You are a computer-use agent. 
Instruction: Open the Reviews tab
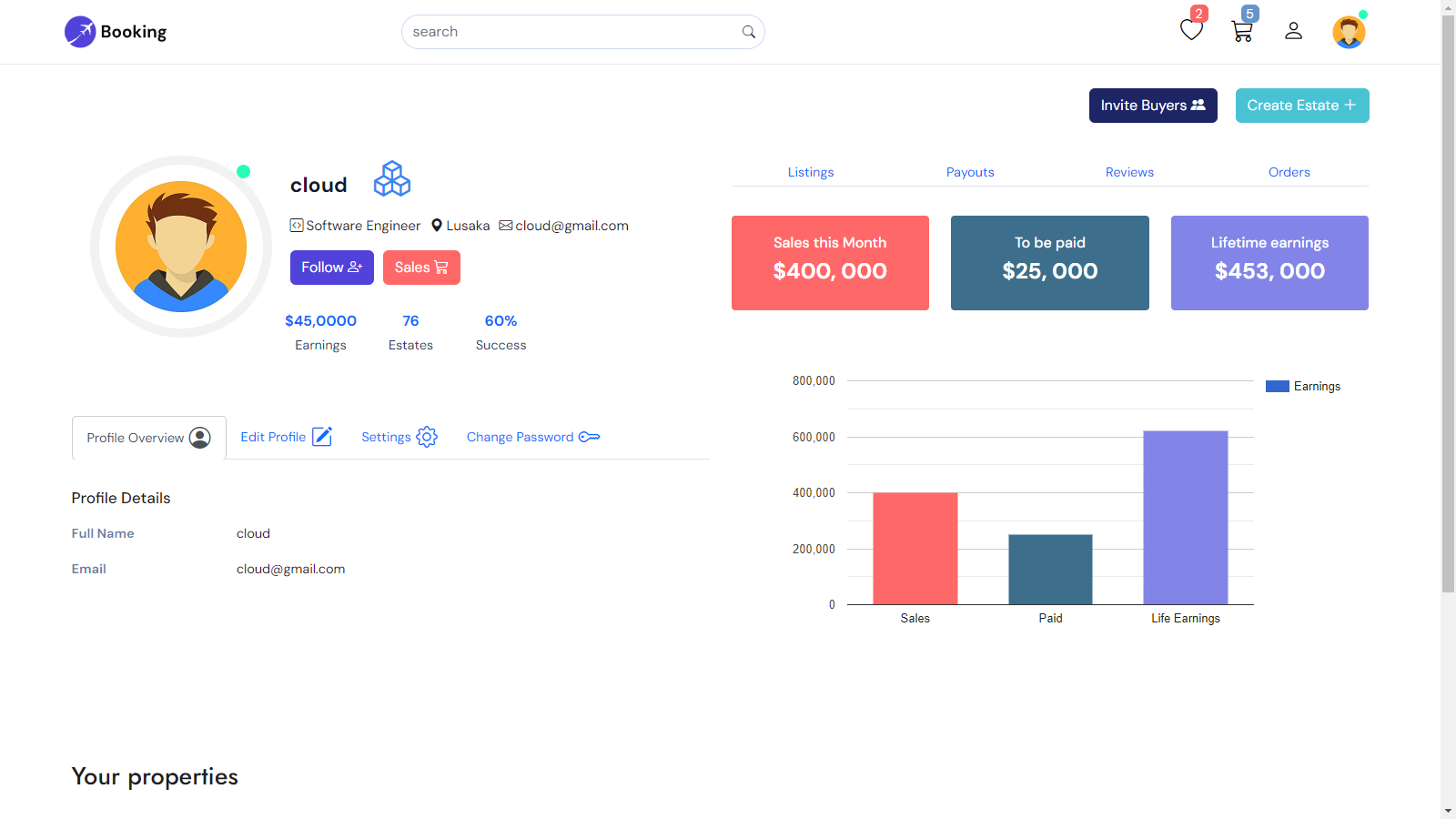point(1128,172)
